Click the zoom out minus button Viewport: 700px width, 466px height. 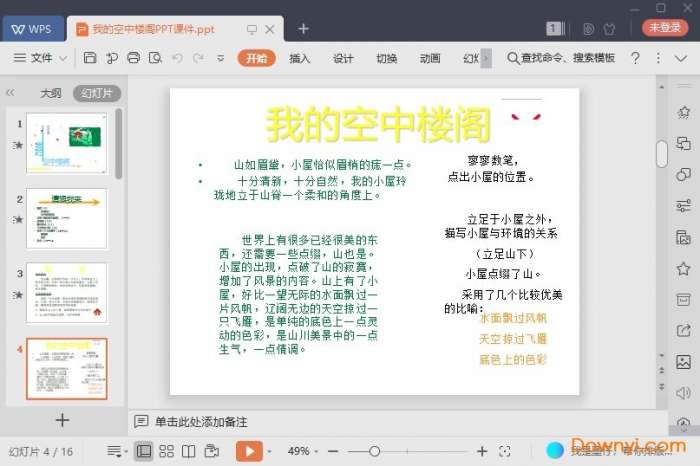click(333, 451)
